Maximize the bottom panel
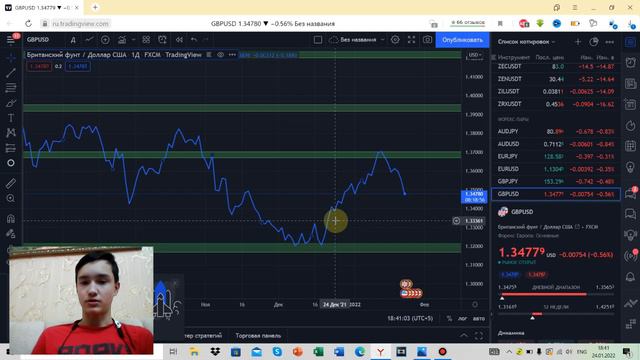Screen dimensions: 640x360 [479, 336]
